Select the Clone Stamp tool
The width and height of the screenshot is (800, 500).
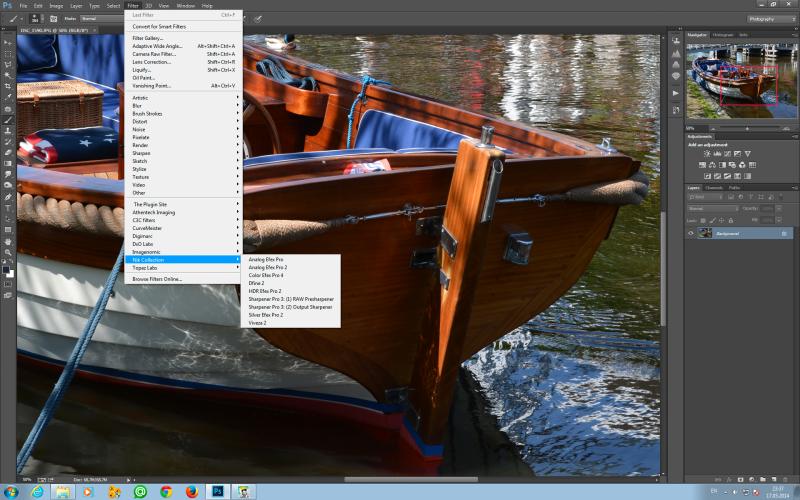click(x=8, y=131)
